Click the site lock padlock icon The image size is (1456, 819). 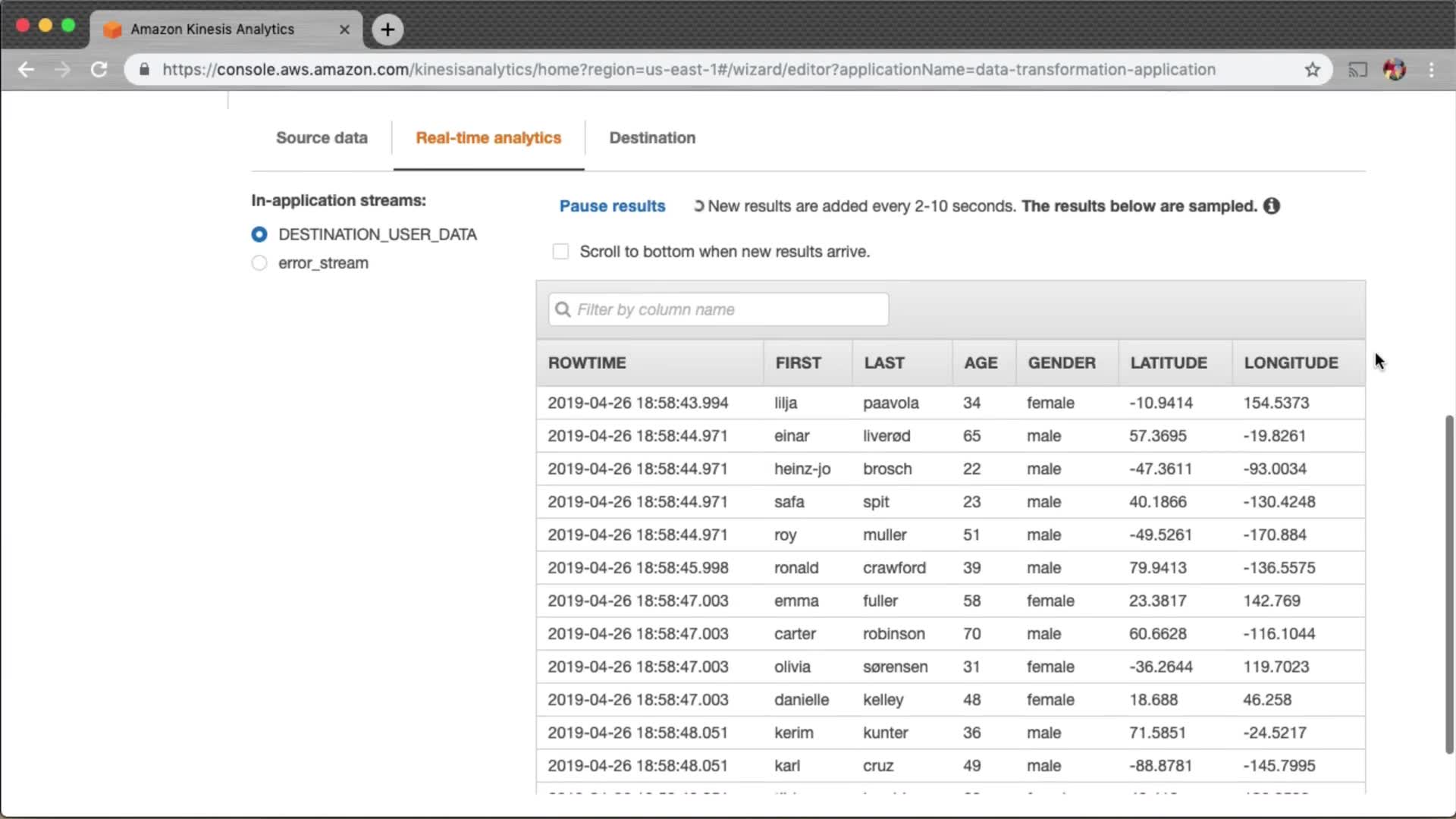click(145, 70)
